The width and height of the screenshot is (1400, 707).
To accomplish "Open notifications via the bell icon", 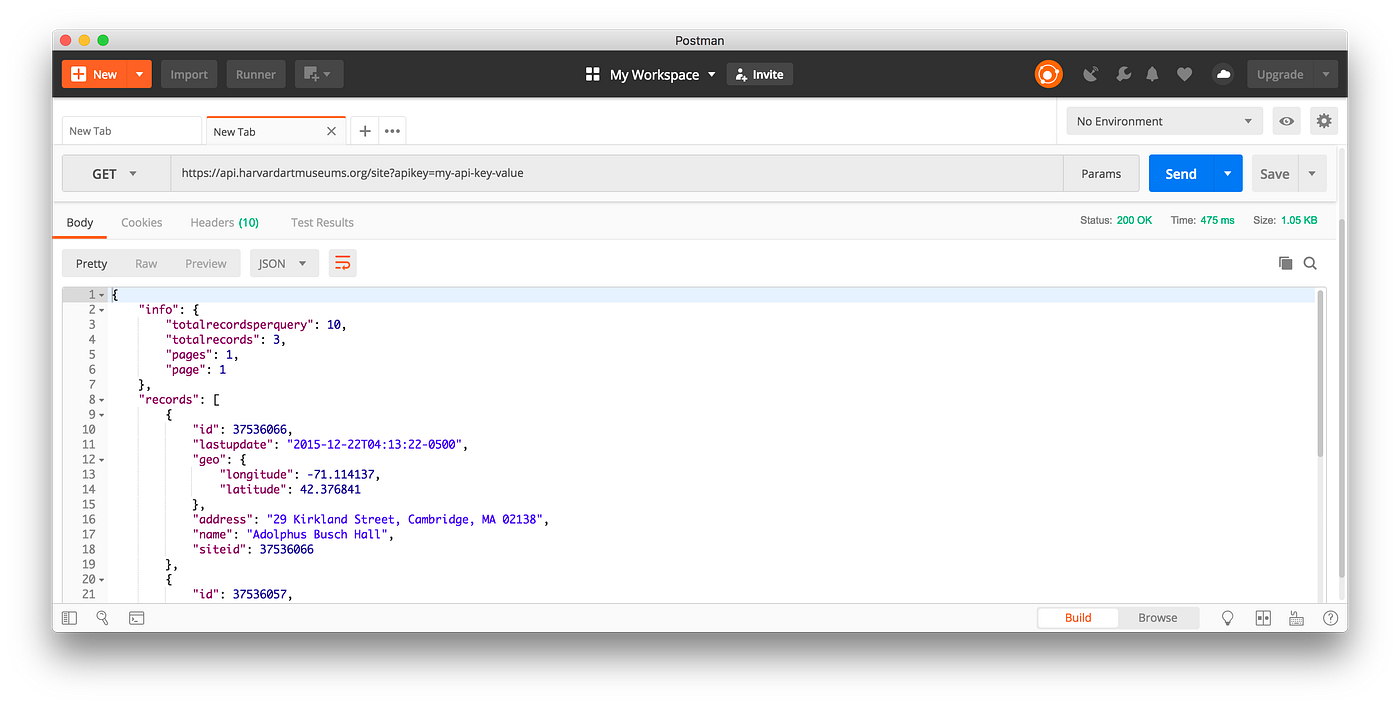I will pyautogui.click(x=1152, y=74).
